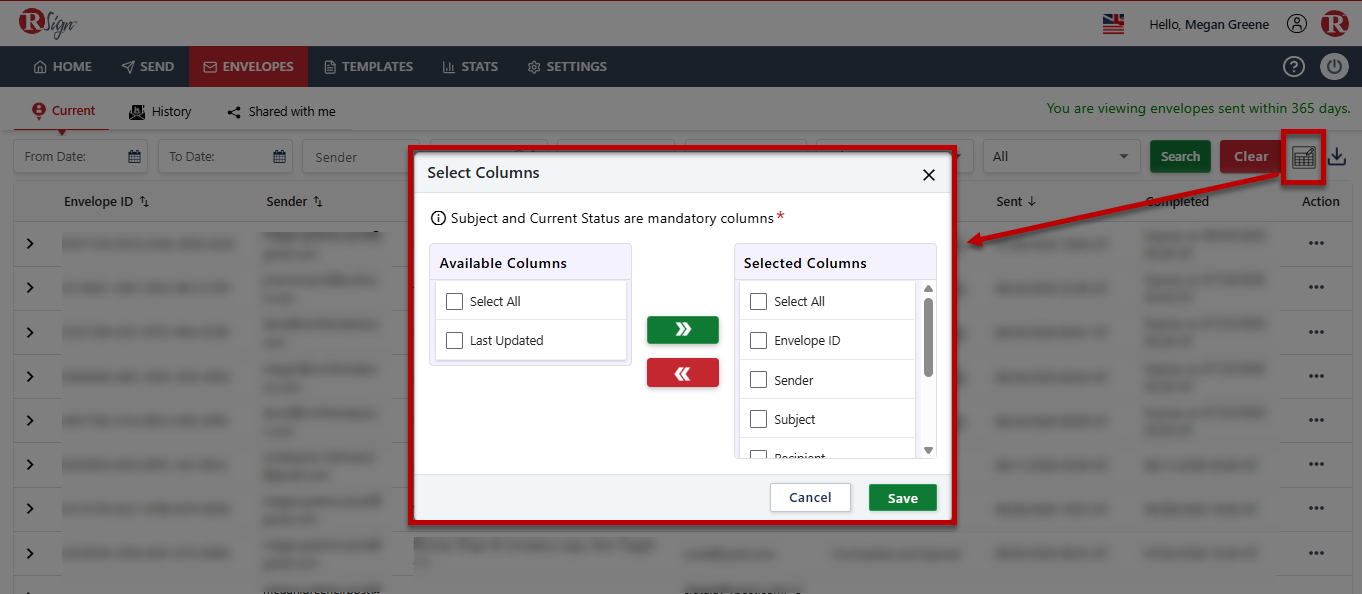
Task: Check the Last Updated column checkbox
Action: click(454, 340)
